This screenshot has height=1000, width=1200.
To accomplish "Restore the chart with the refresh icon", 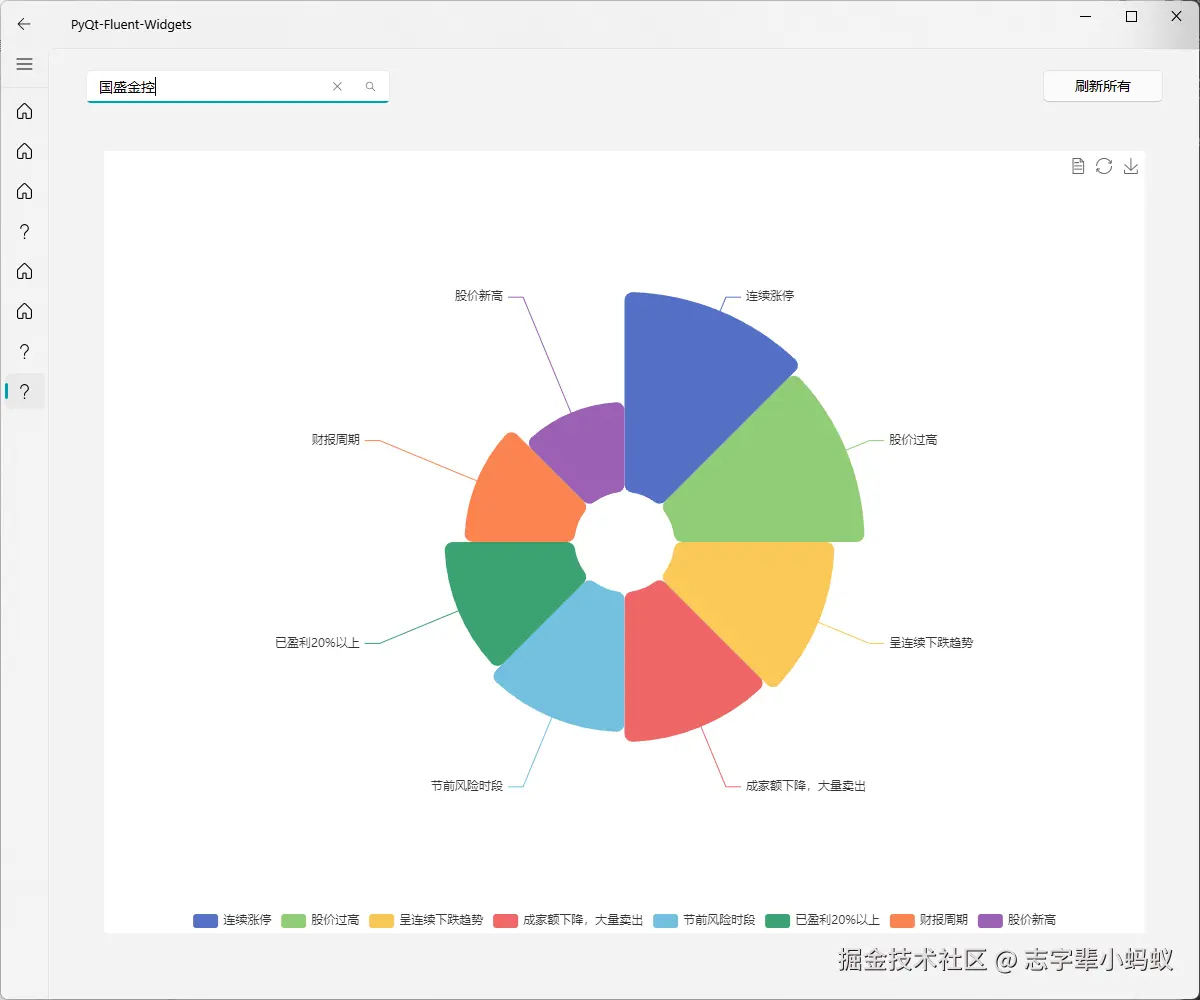I will [x=1104, y=166].
